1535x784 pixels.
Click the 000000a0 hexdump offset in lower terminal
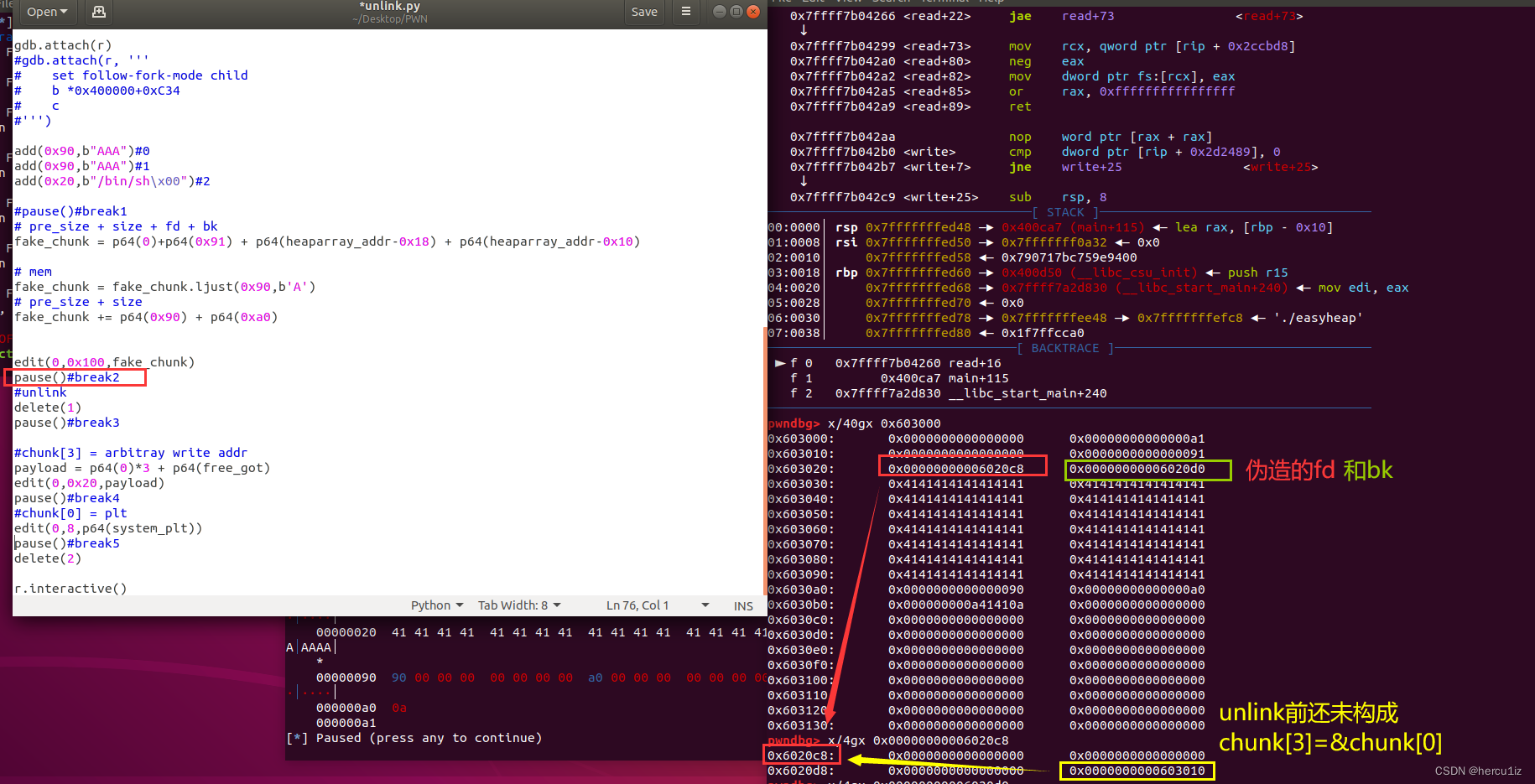coord(346,708)
